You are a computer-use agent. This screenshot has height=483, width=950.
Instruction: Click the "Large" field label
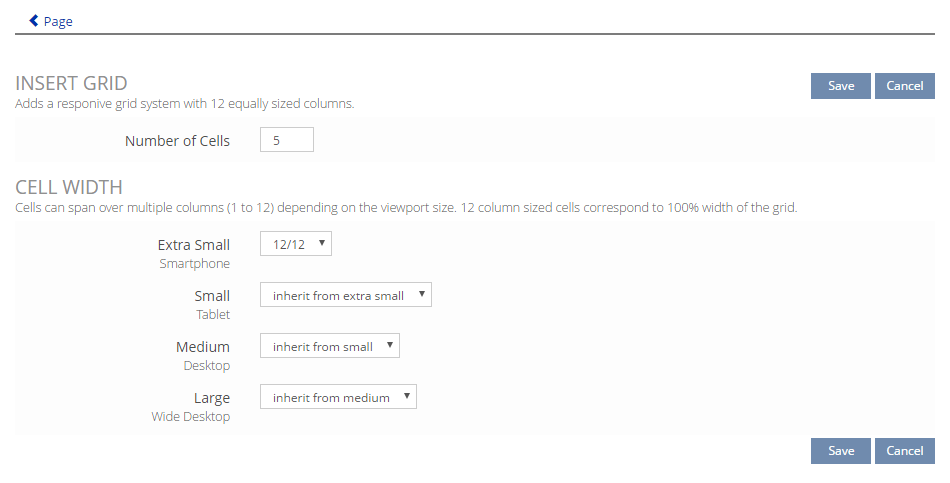click(212, 398)
